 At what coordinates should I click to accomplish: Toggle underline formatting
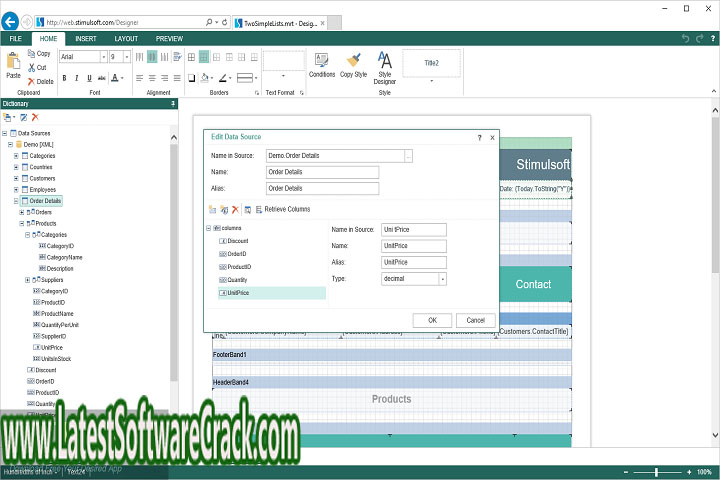89,78
